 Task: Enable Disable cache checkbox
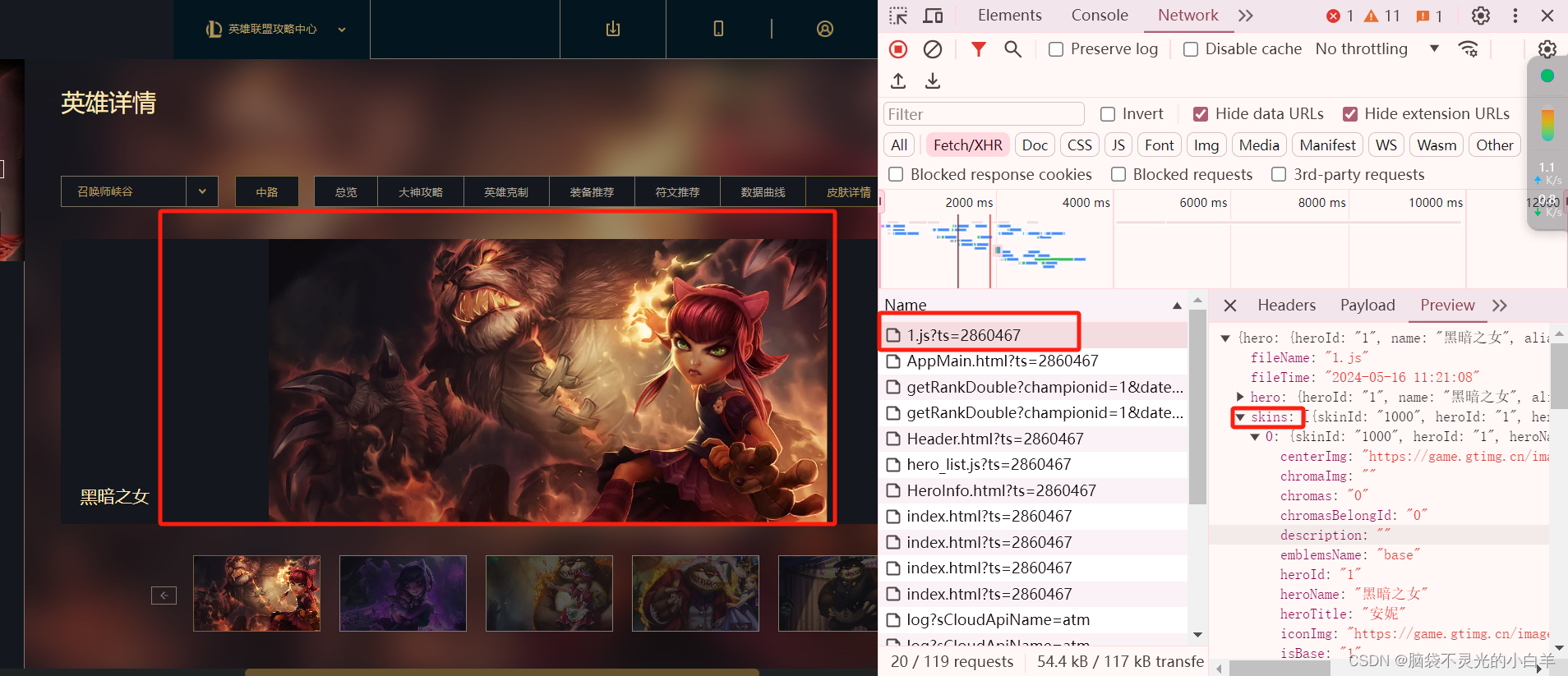1191,49
